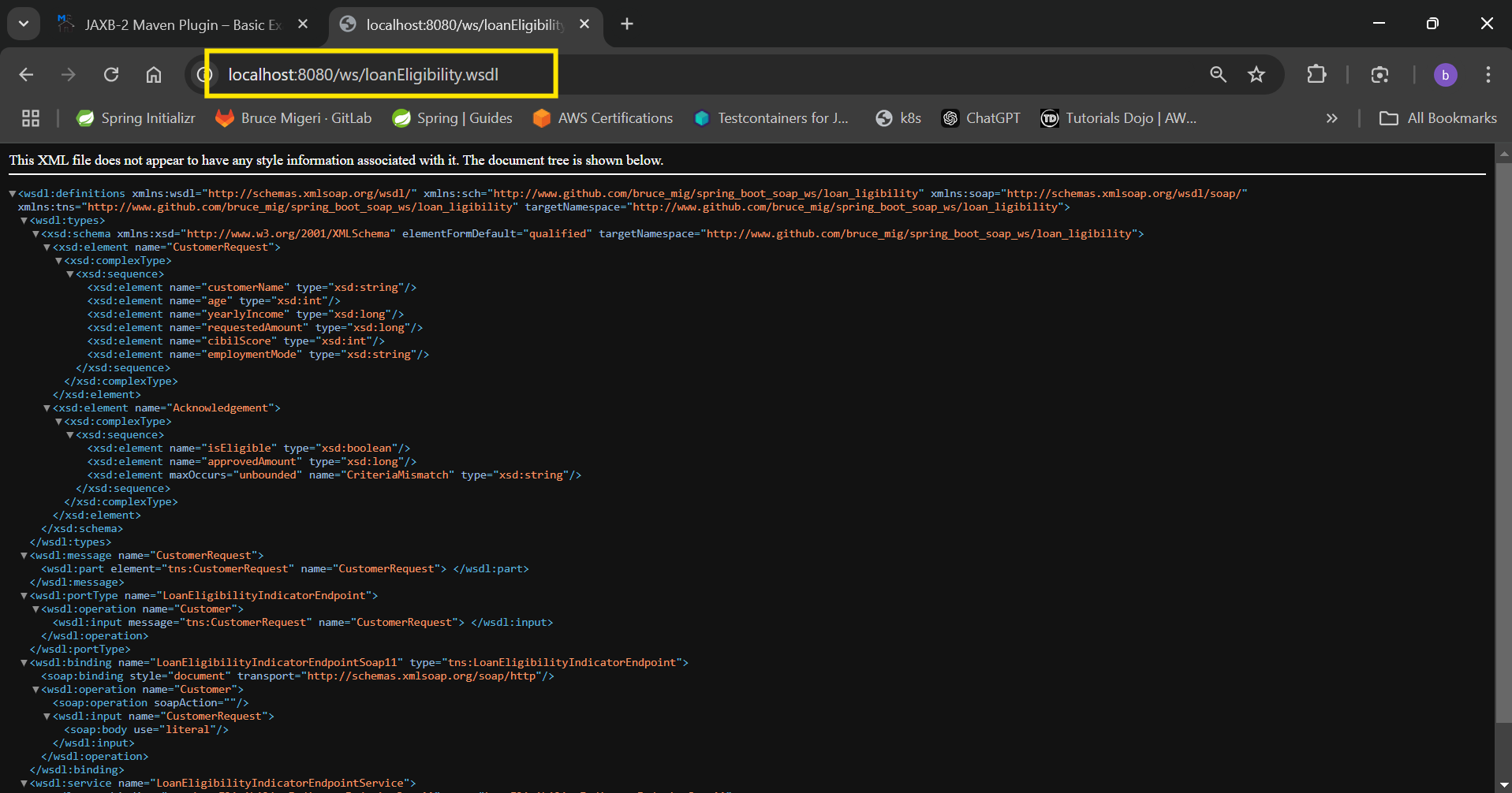Viewport: 1512px width, 793px height.
Task: Collapse the wsdl:message CustomerRequest node
Action: point(24,556)
